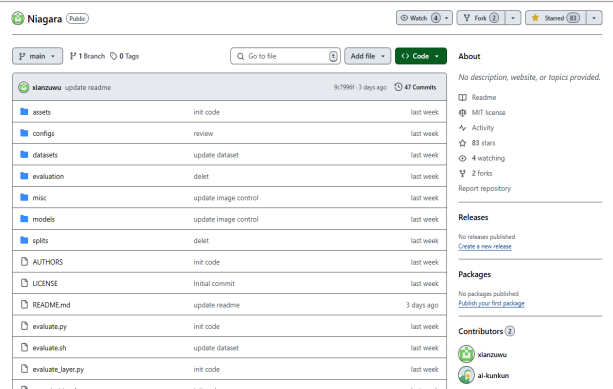Toggle the Starred button
Viewport: 613px width, 389px height.
pyautogui.click(x=556, y=18)
